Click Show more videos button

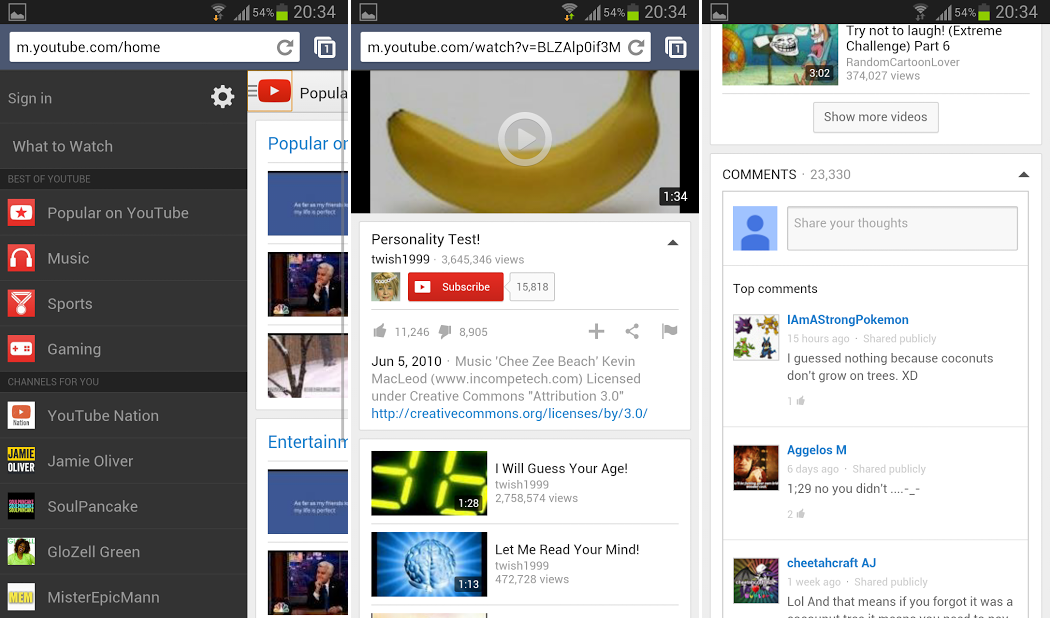pos(875,117)
